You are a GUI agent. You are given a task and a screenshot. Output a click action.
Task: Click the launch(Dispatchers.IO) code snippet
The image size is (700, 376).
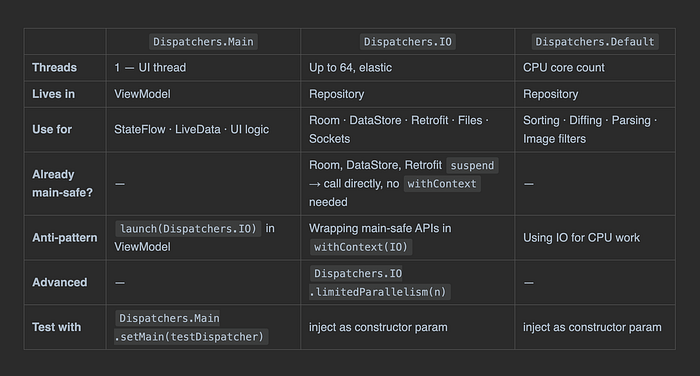click(x=188, y=229)
